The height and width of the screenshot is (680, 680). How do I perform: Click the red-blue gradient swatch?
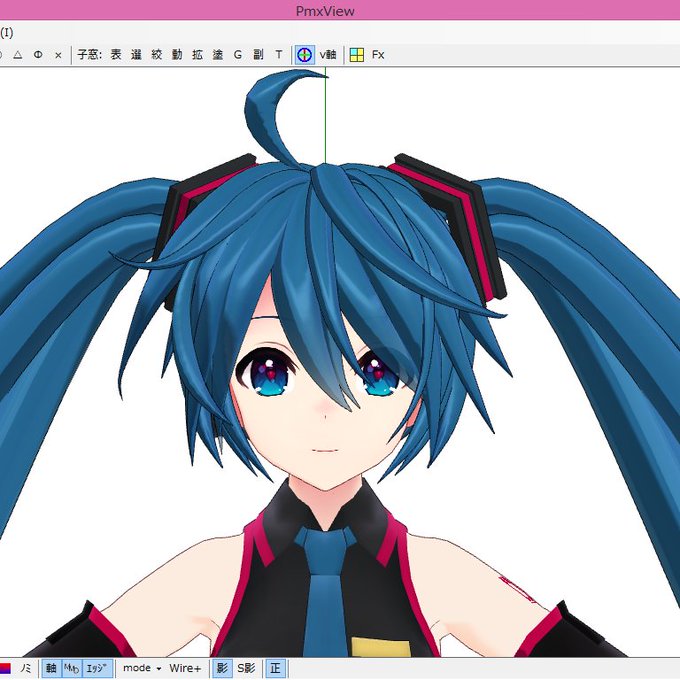pos(5,668)
